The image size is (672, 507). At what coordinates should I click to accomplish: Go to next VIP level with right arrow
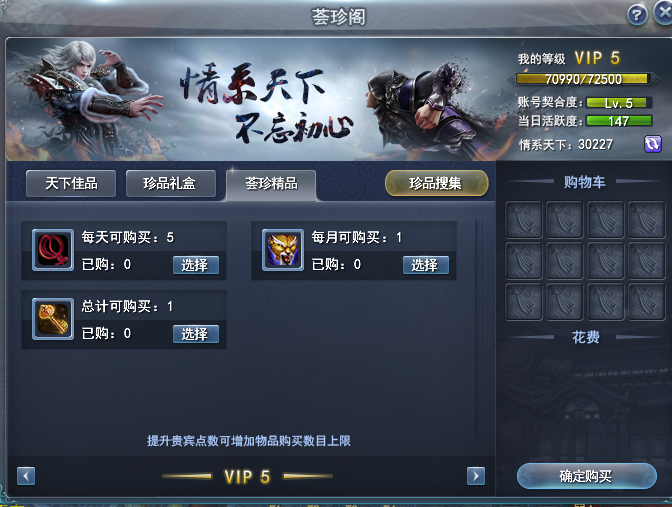[476, 476]
